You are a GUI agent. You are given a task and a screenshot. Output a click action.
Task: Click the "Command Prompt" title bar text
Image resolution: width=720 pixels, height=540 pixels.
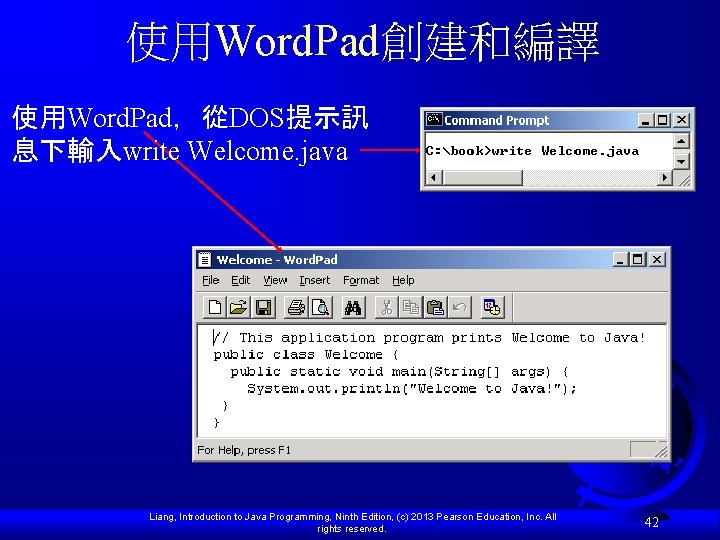coord(496,120)
